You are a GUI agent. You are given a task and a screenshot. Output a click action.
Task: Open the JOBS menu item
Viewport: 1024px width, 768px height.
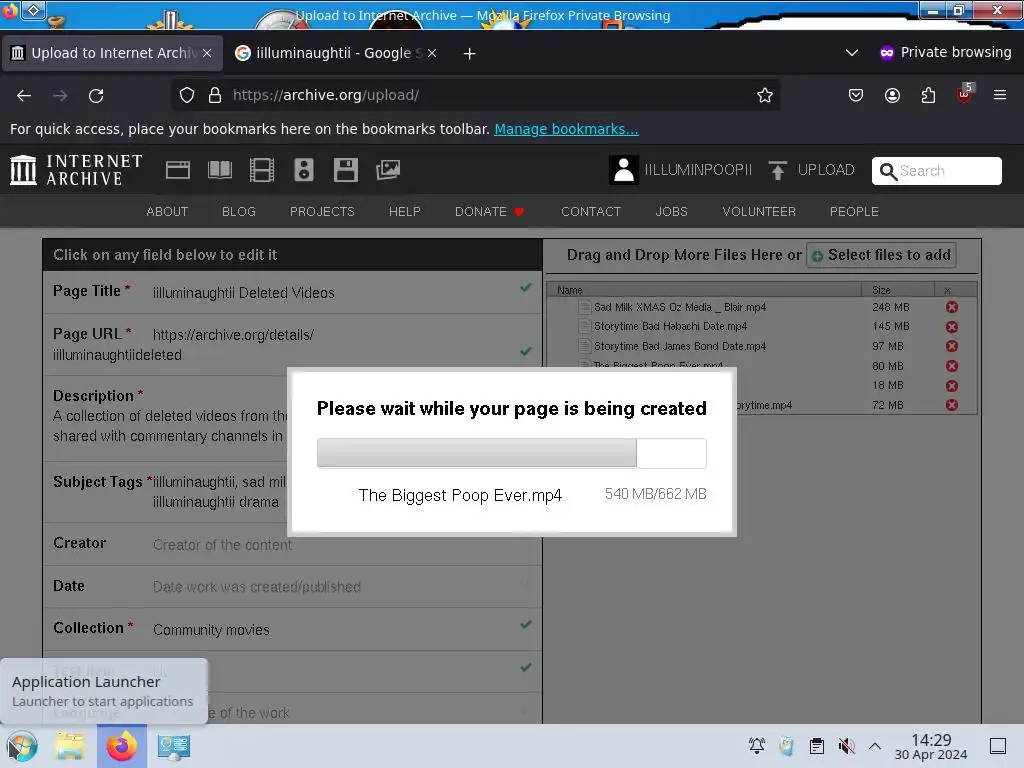coord(671,212)
